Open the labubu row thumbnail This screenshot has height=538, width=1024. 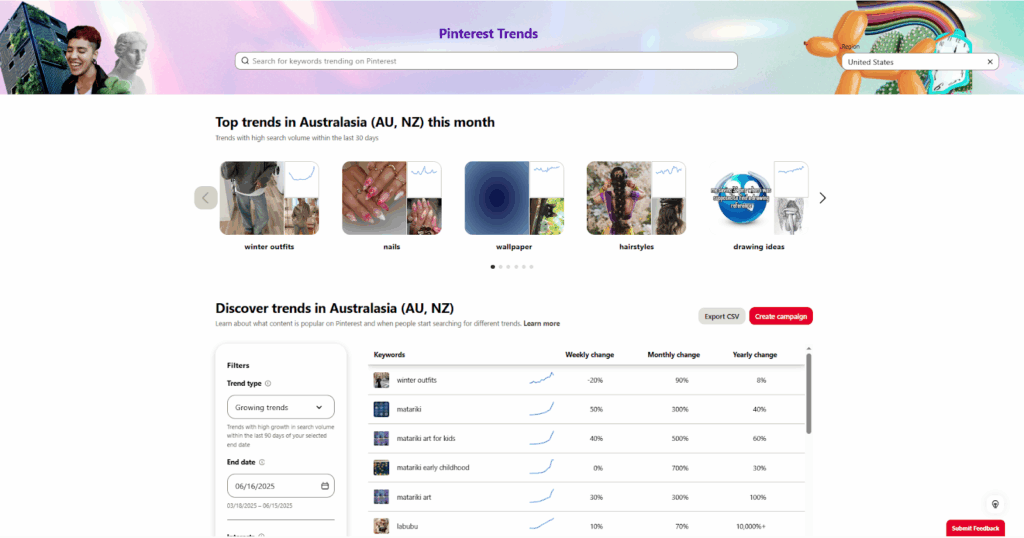381,526
